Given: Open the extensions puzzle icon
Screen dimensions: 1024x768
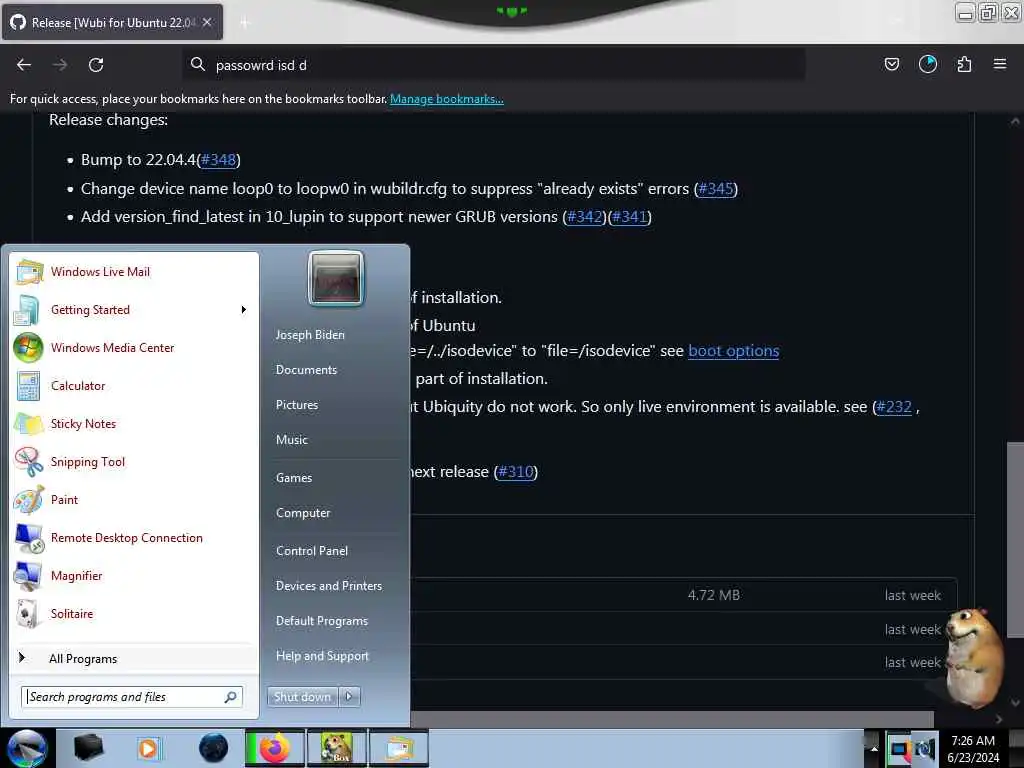Looking at the screenshot, I should point(964,64).
